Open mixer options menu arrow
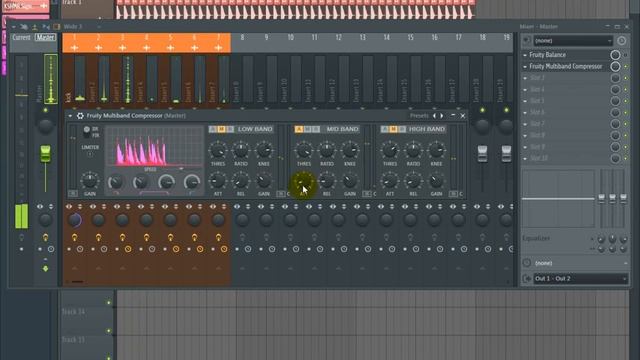 13,27
